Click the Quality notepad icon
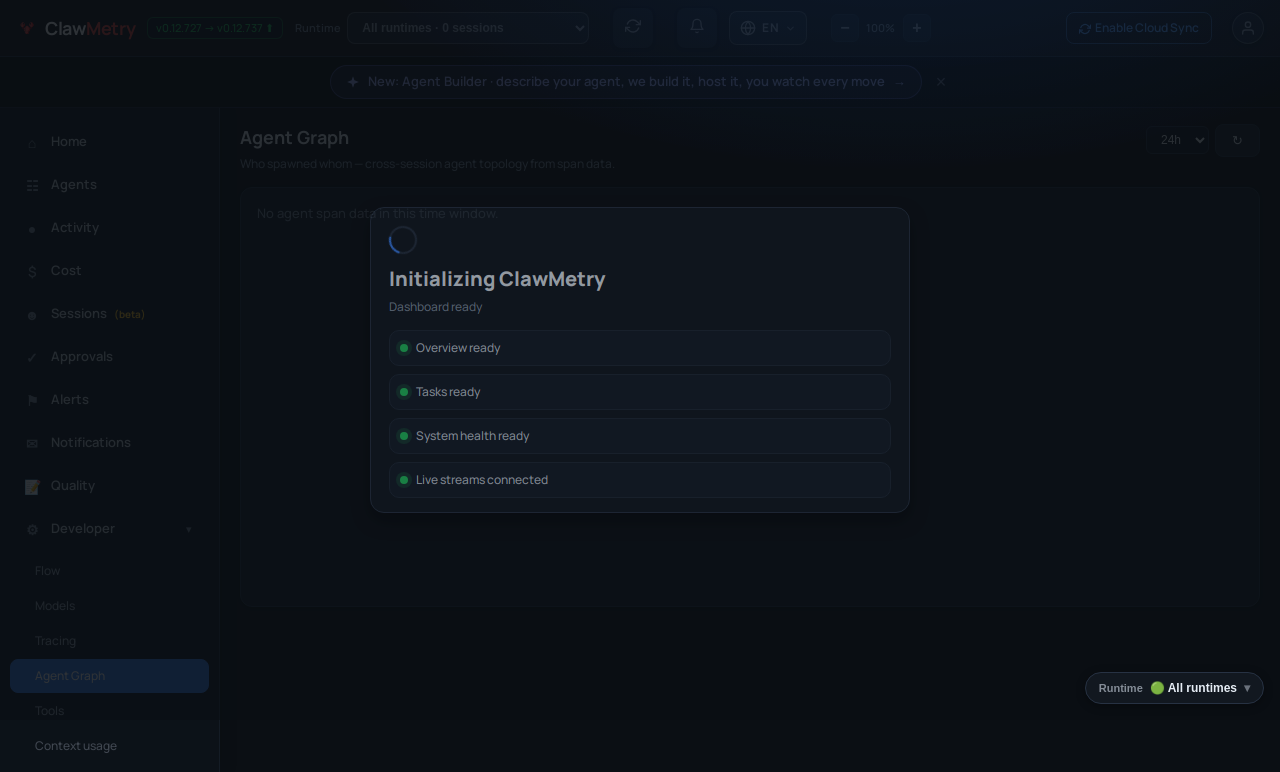1280x772 pixels. click(32, 486)
